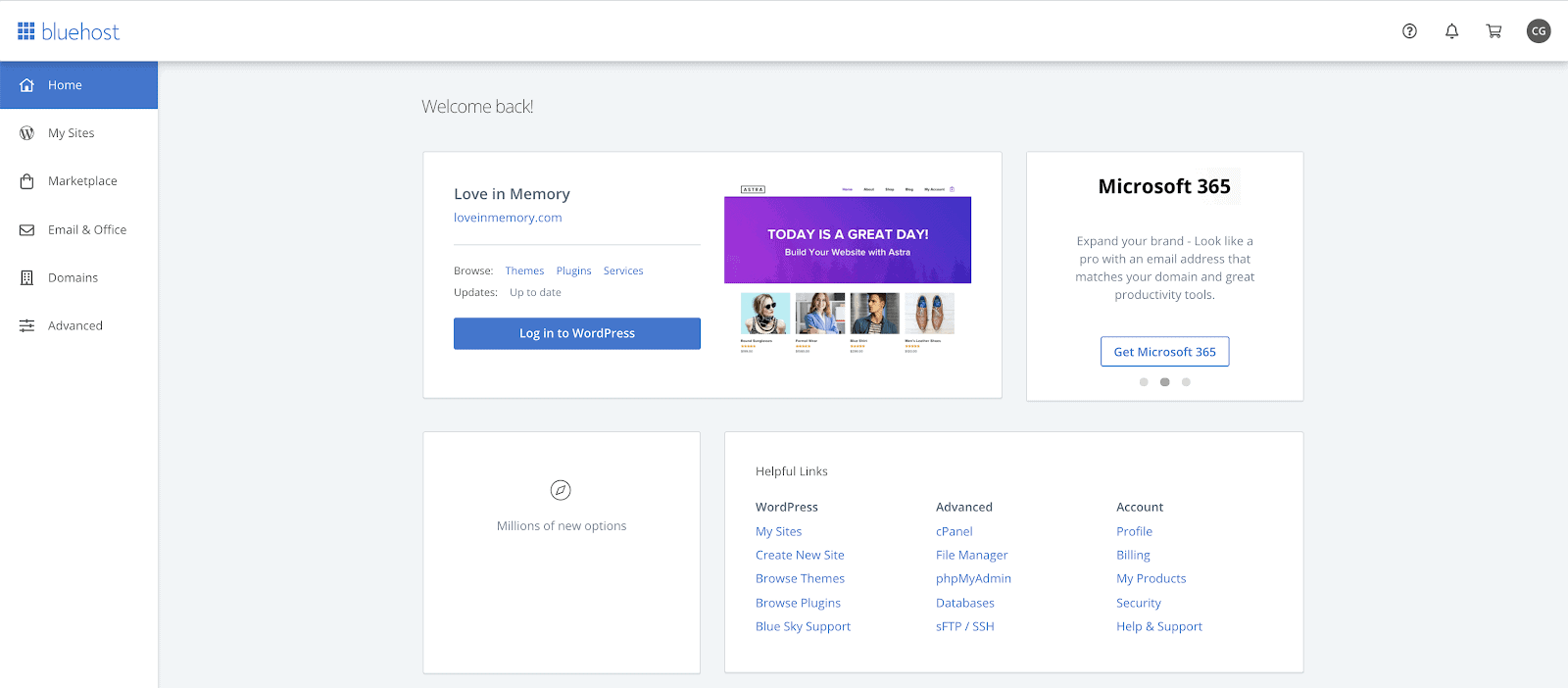1568x688 pixels.
Task: Open the notifications bell icon
Action: [x=1451, y=31]
